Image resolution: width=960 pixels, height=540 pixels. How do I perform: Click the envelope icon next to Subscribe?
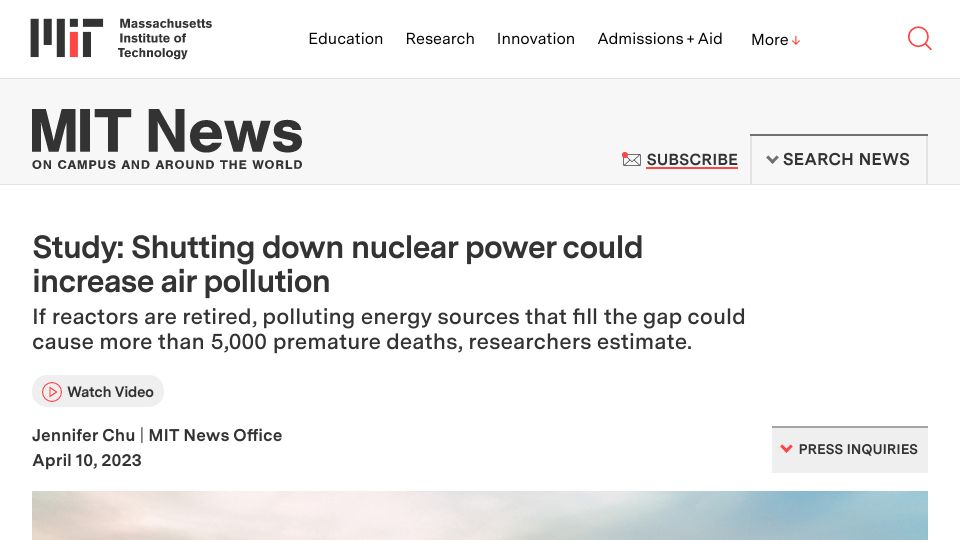(631, 159)
